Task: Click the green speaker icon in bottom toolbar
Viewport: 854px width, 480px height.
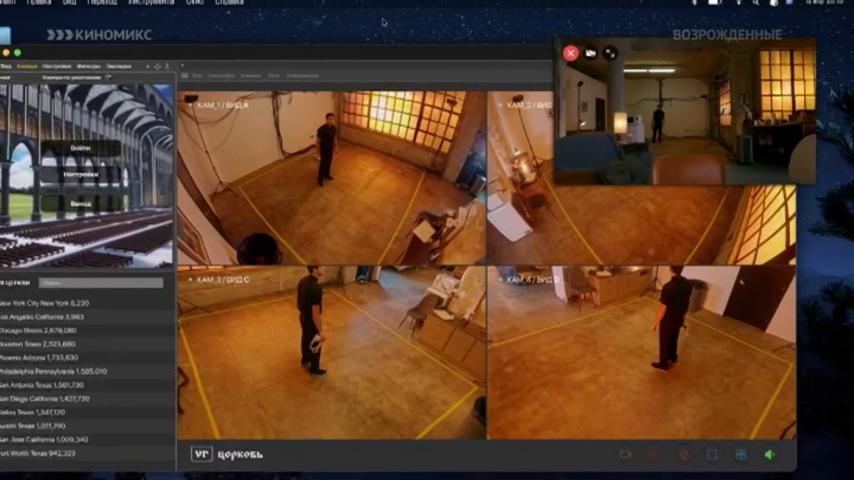Action: (x=770, y=454)
